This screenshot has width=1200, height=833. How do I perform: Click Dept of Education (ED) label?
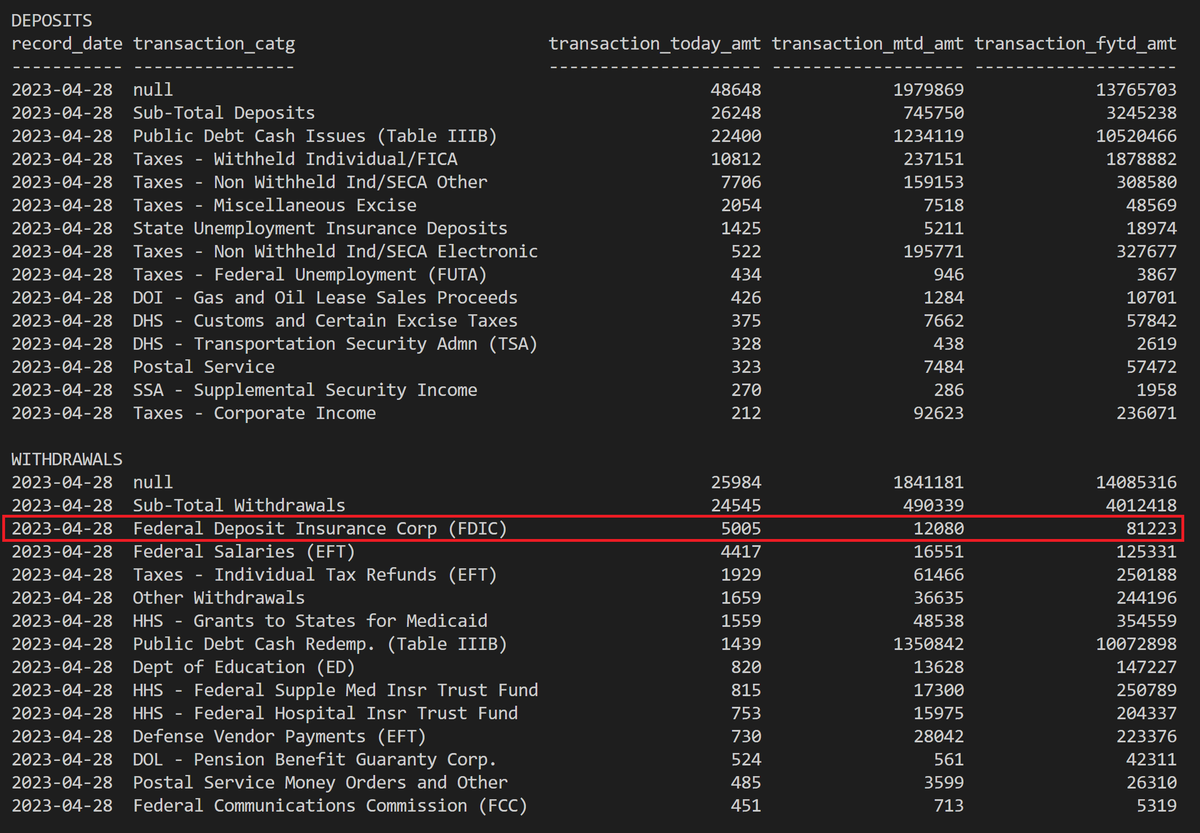pos(243,666)
